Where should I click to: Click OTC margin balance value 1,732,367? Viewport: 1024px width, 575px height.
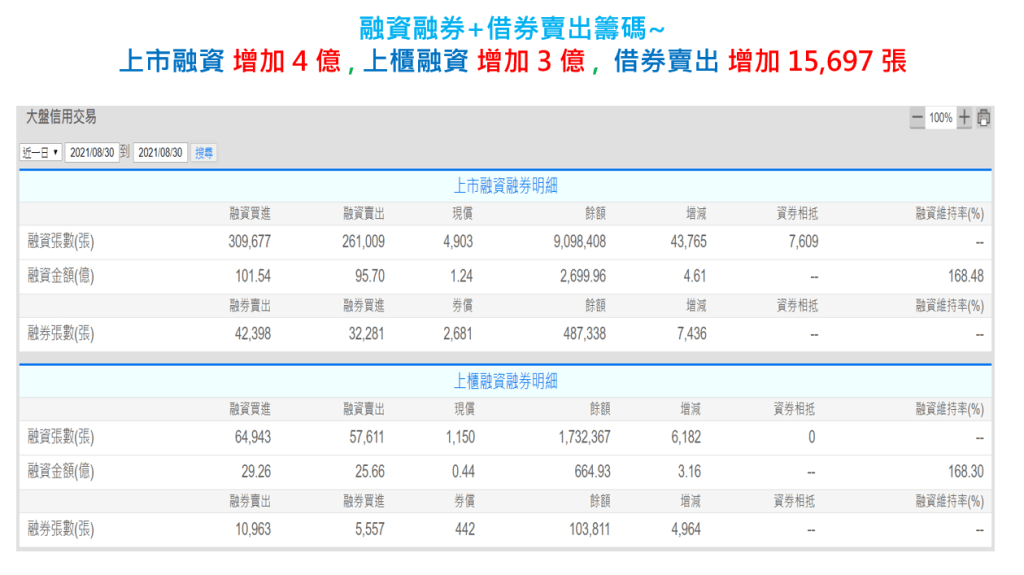click(x=576, y=438)
